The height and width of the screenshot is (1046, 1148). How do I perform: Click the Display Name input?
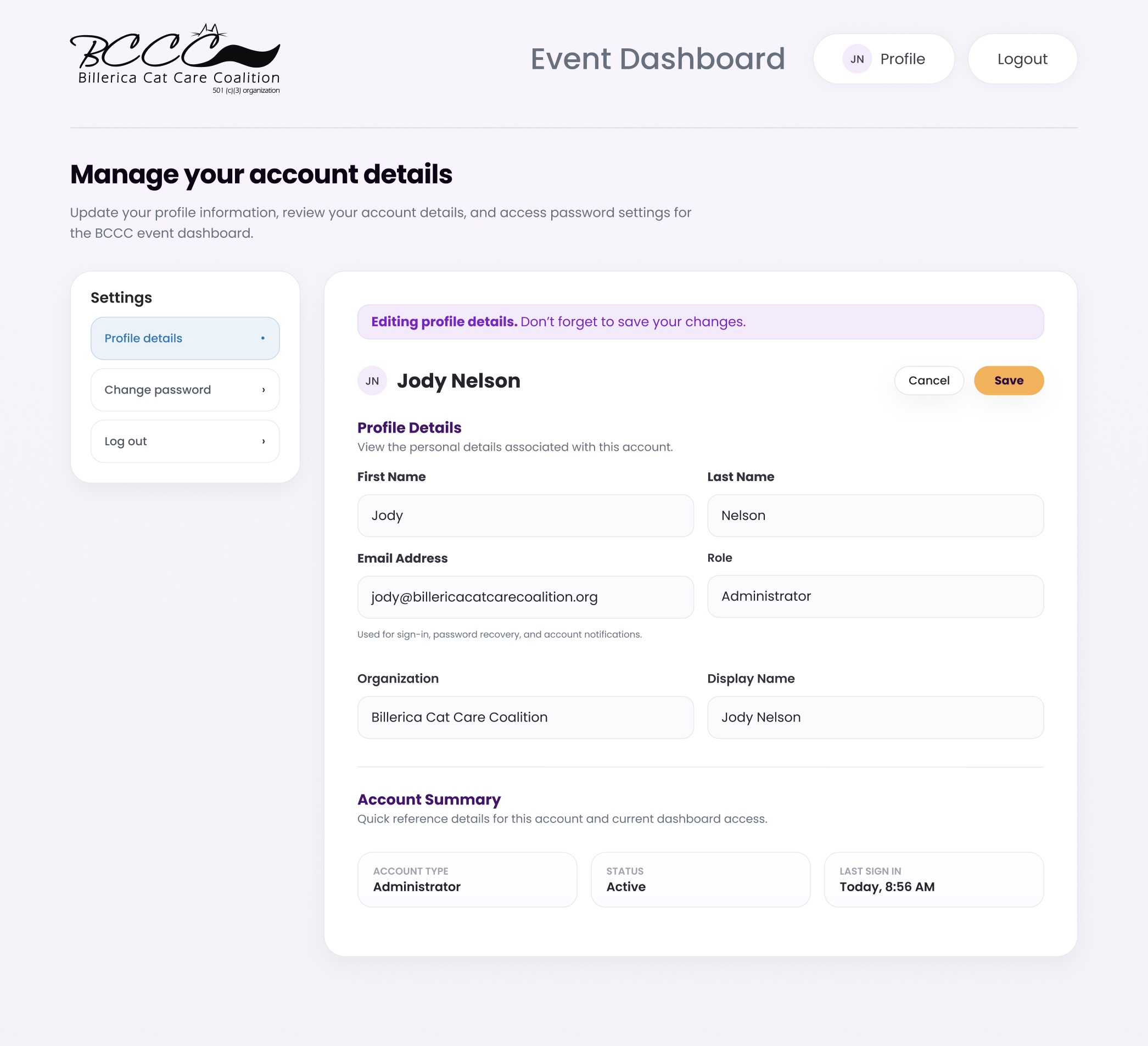point(875,718)
